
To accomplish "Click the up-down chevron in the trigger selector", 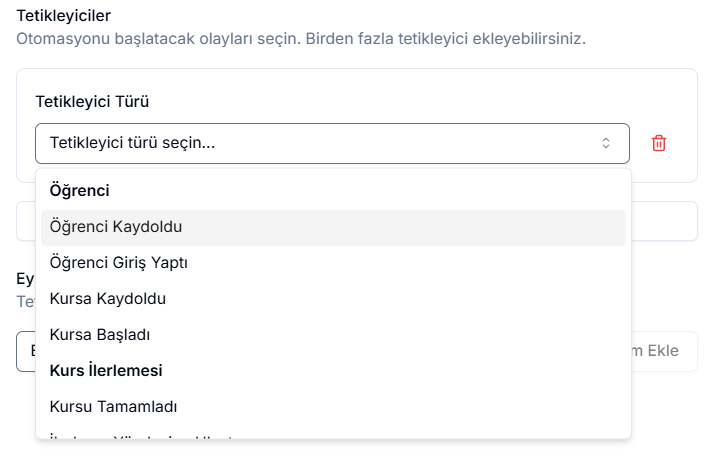I will coord(605,143).
